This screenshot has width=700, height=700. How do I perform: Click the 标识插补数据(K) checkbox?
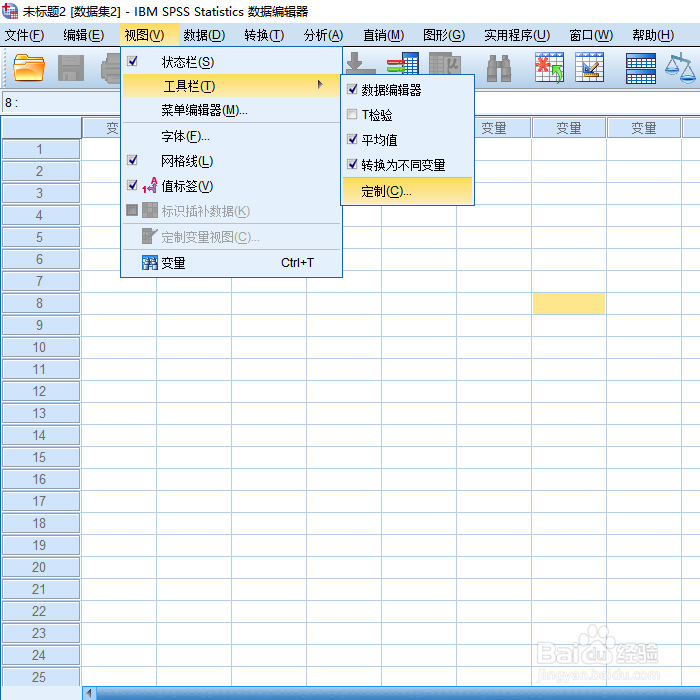point(132,210)
